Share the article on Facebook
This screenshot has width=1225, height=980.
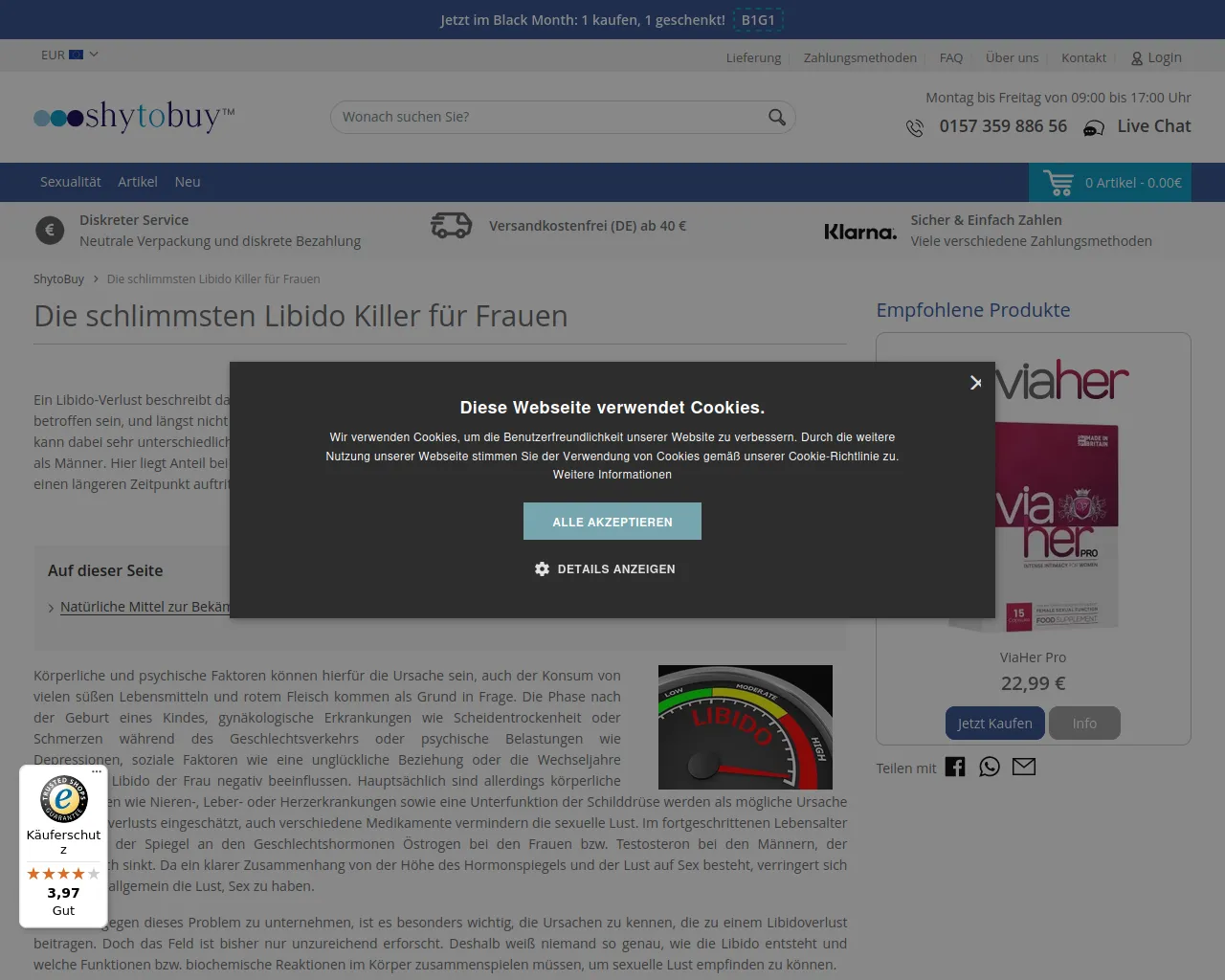click(x=955, y=767)
